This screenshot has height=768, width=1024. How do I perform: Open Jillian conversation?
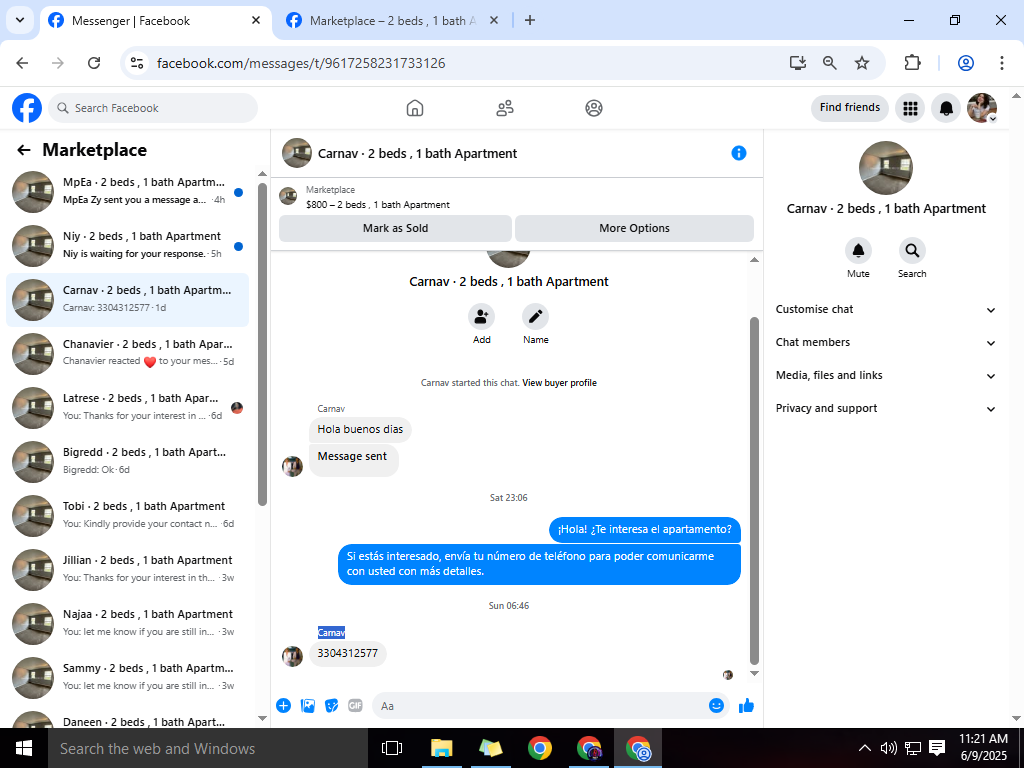click(127, 569)
